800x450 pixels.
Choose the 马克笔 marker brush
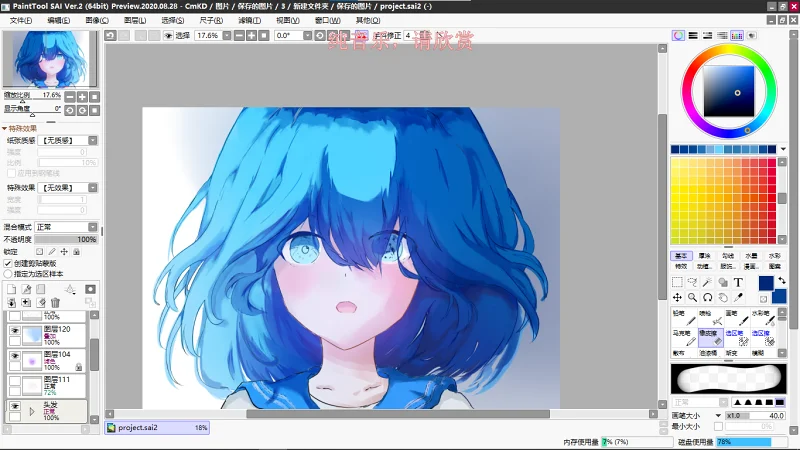pyautogui.click(x=684, y=337)
